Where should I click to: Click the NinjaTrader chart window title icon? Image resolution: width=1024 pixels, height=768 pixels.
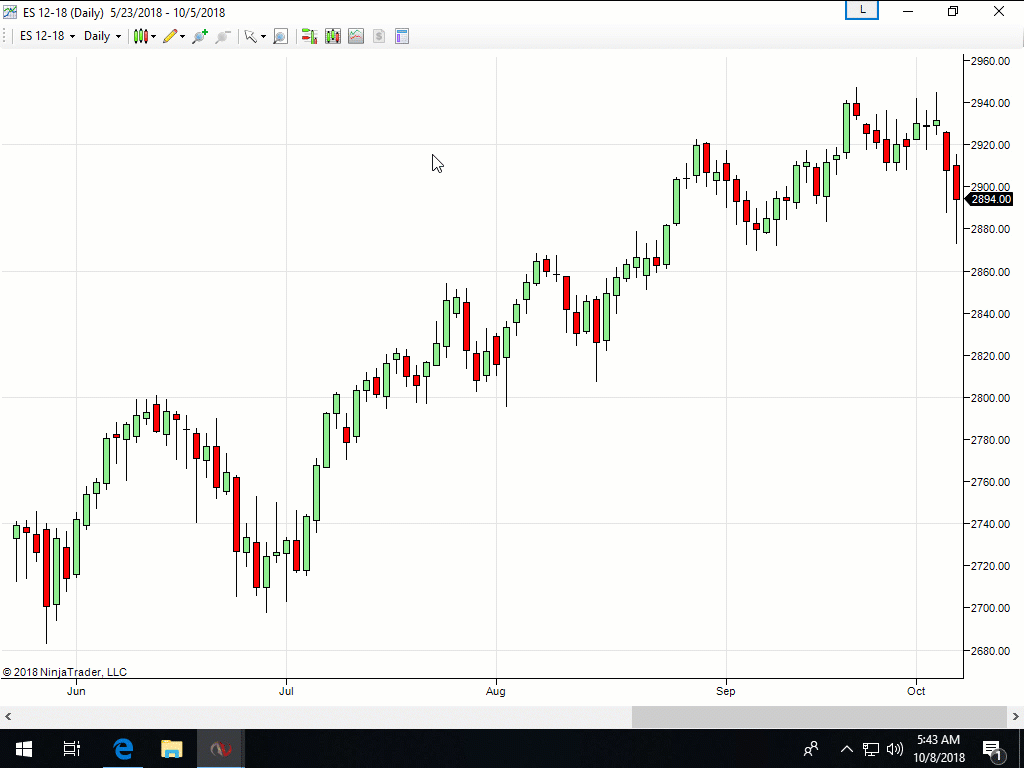pos(10,12)
